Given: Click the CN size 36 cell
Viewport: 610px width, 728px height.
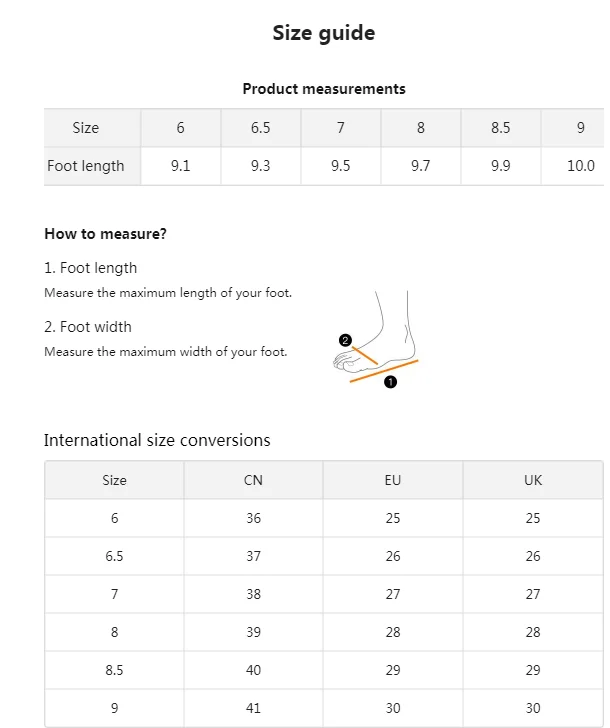Looking at the screenshot, I should [x=253, y=518].
